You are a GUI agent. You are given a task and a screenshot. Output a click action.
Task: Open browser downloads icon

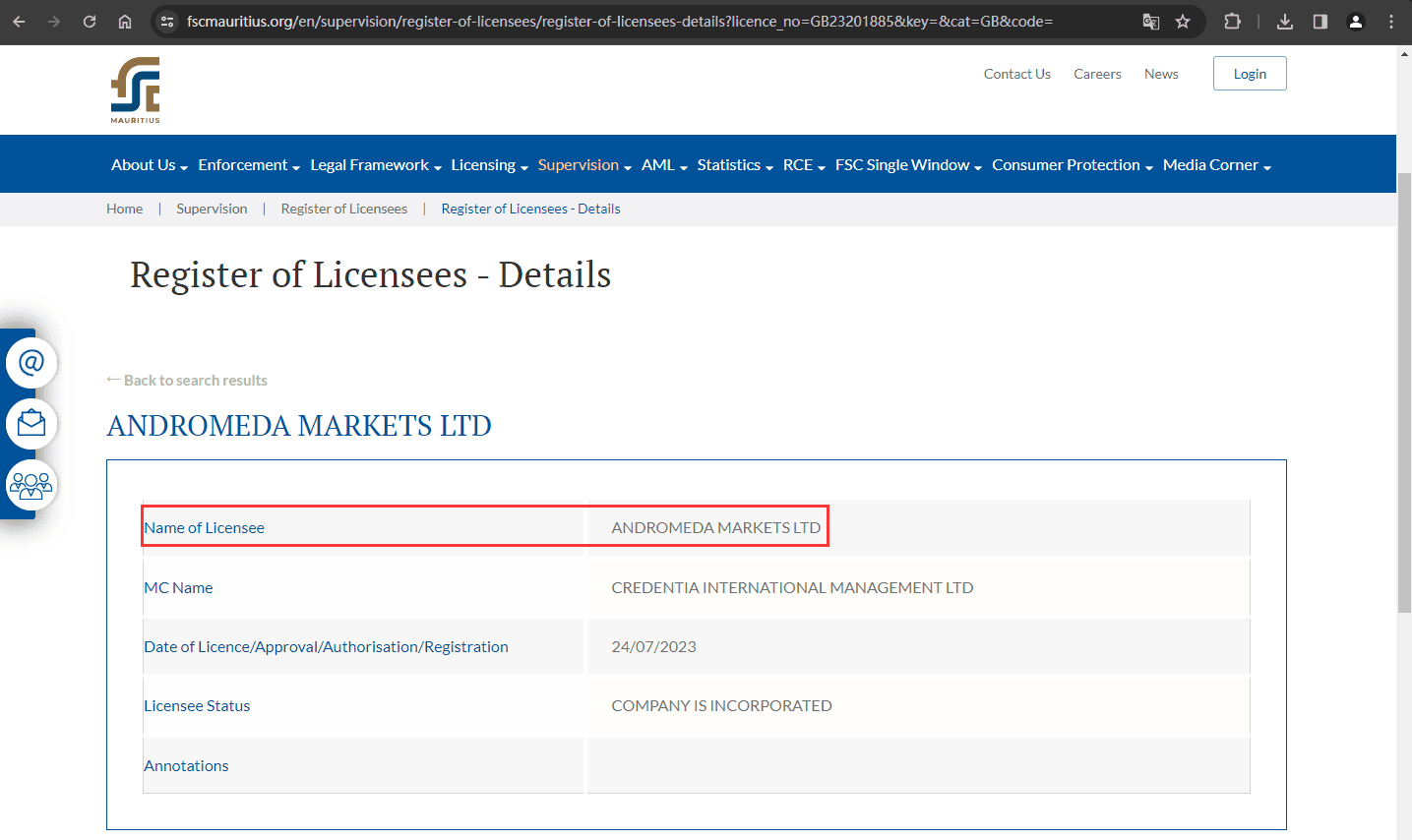(x=1285, y=21)
